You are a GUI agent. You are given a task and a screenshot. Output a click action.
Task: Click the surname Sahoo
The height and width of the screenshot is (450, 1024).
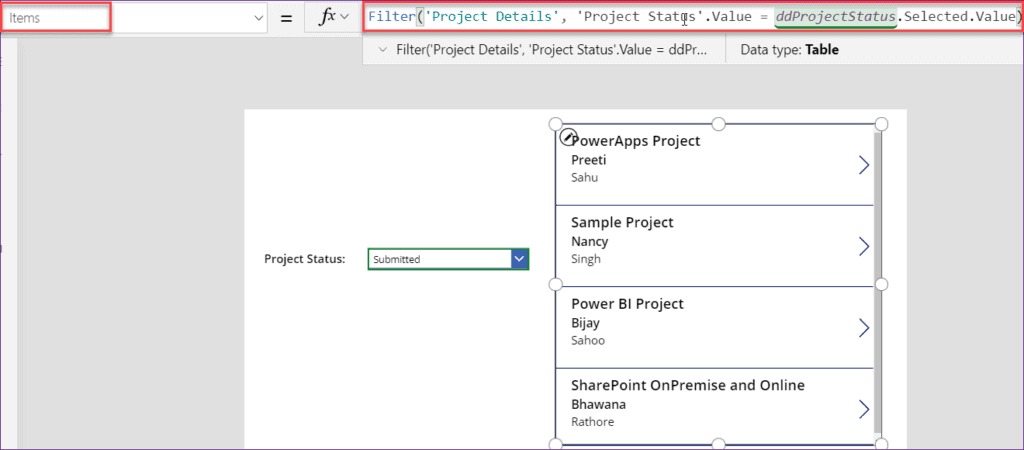[588, 340]
